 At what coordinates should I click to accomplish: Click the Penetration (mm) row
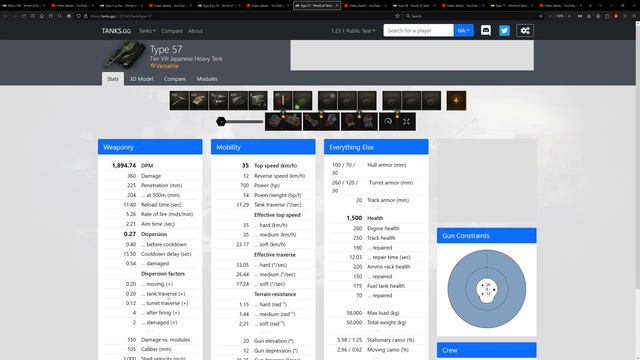[x=150, y=185]
